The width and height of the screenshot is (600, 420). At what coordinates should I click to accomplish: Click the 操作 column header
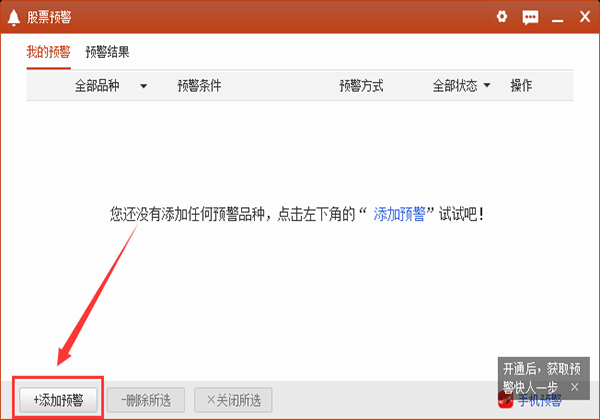pyautogui.click(x=521, y=85)
